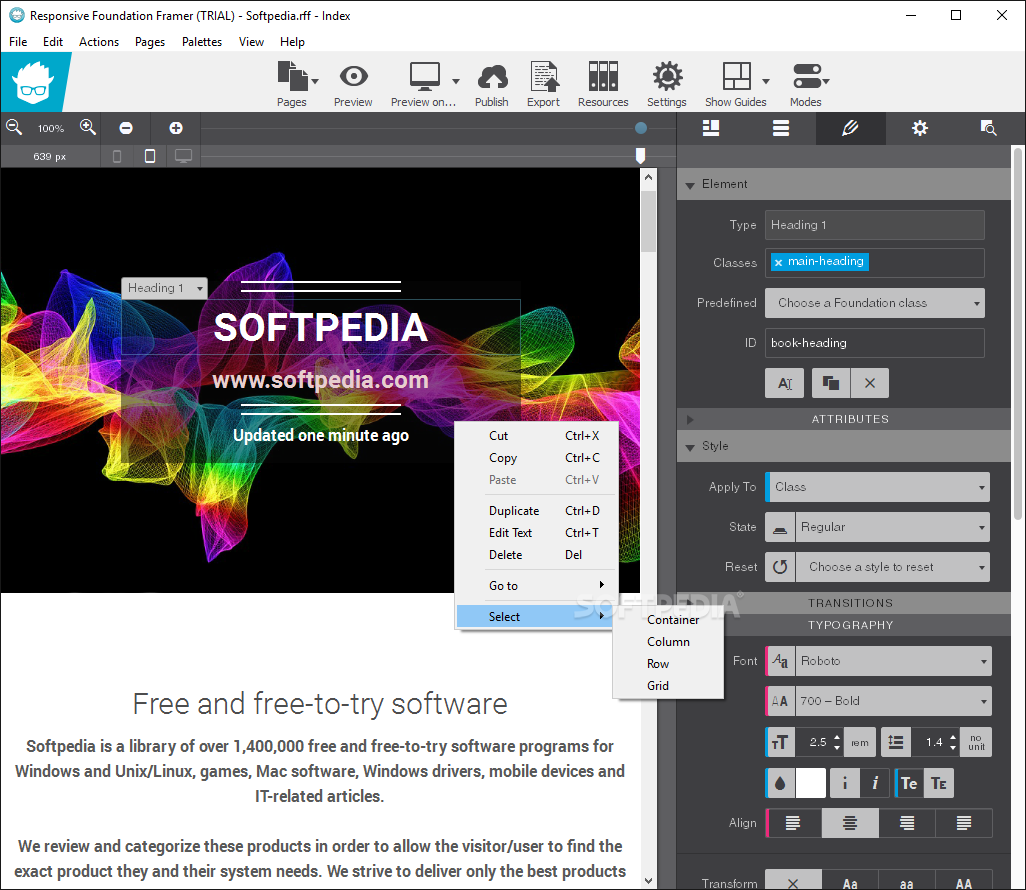
Task: Click the Export icon
Action: (544, 77)
